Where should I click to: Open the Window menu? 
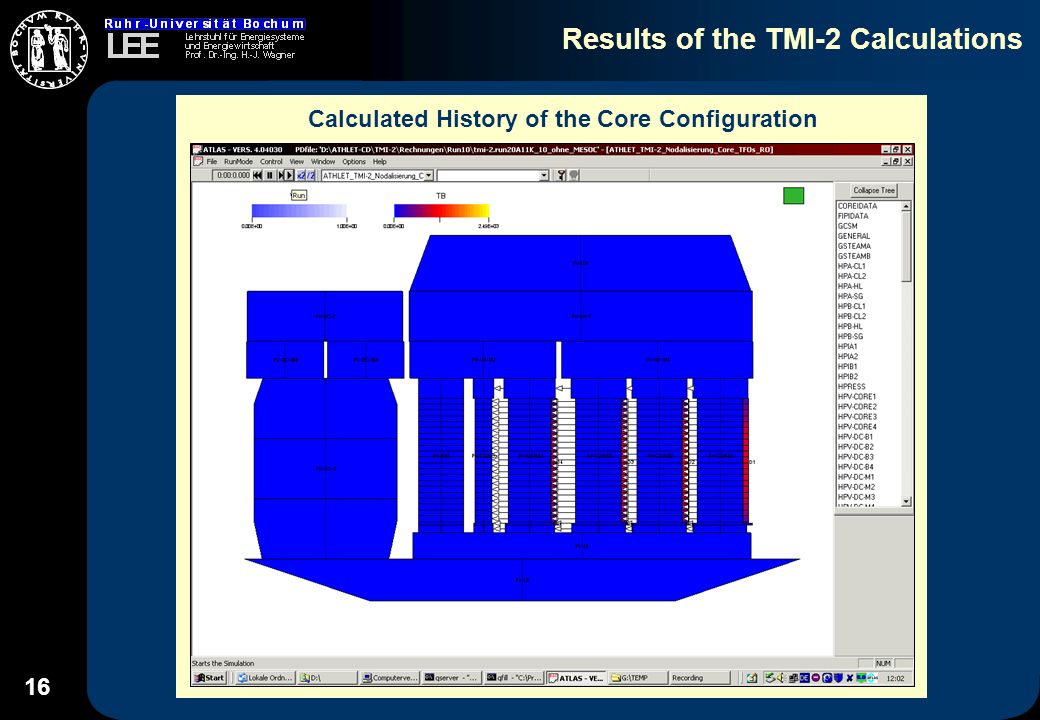tap(323, 161)
